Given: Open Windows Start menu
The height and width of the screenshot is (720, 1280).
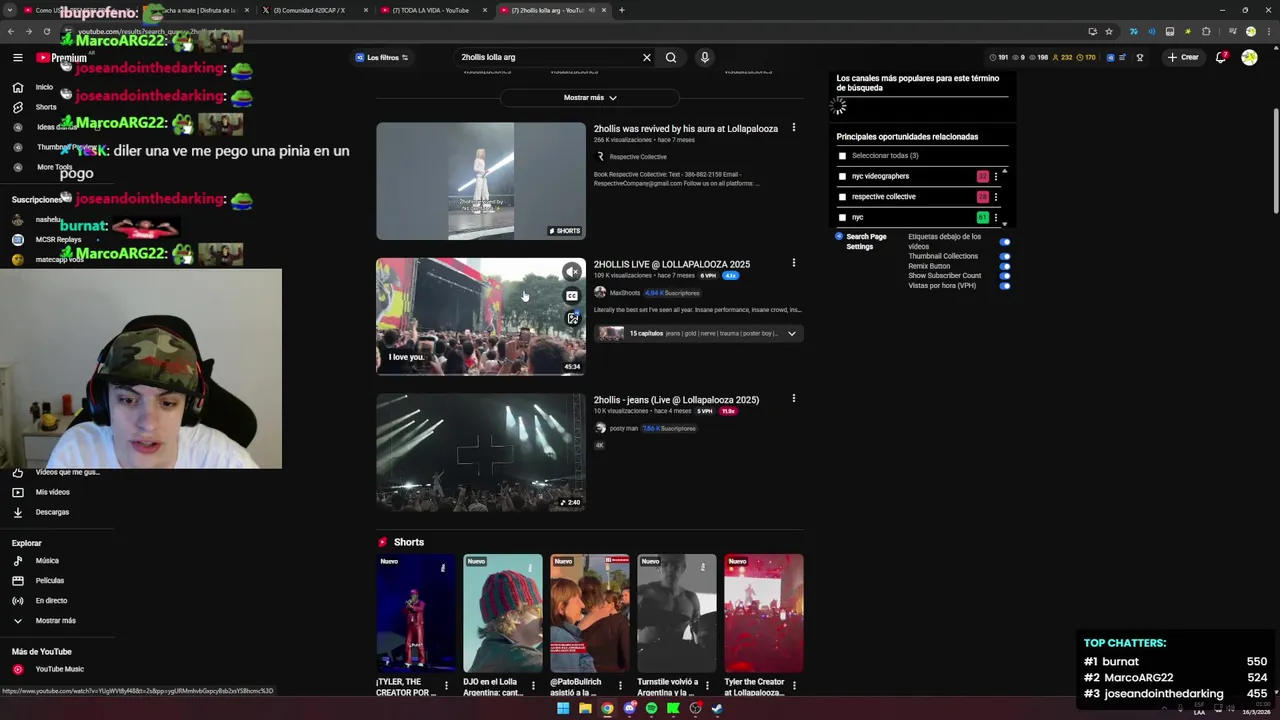Looking at the screenshot, I should (x=563, y=708).
